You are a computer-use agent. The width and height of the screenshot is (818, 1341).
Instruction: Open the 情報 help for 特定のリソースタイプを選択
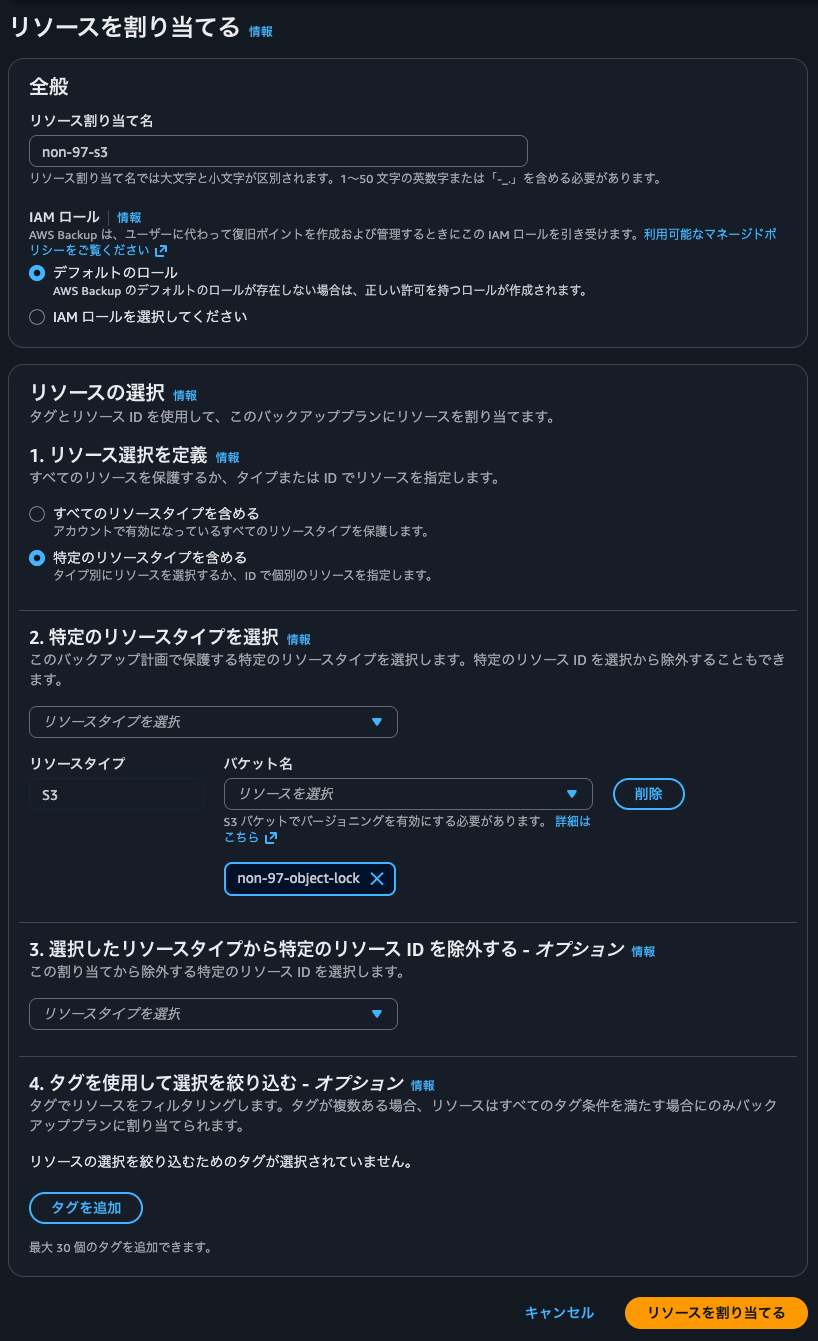[x=297, y=639]
